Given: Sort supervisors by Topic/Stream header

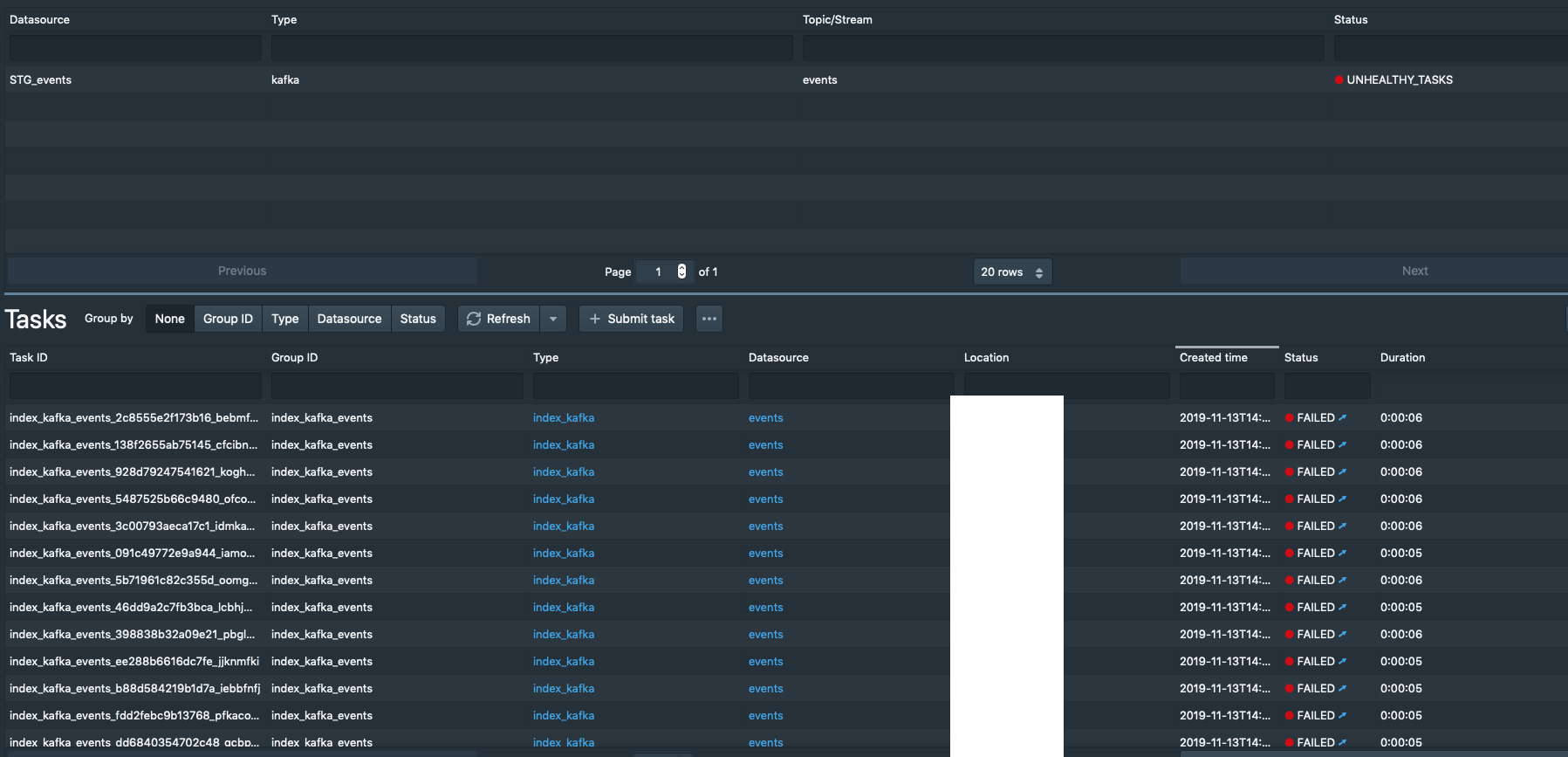Looking at the screenshot, I should [837, 19].
